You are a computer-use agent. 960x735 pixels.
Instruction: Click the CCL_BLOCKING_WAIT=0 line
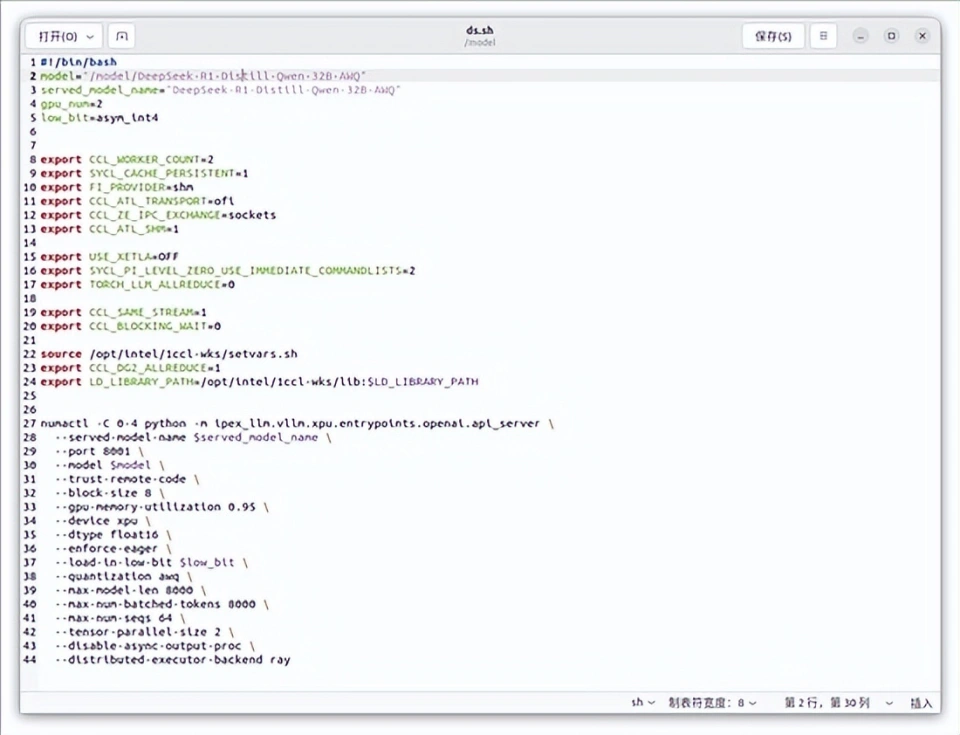click(x=130, y=326)
